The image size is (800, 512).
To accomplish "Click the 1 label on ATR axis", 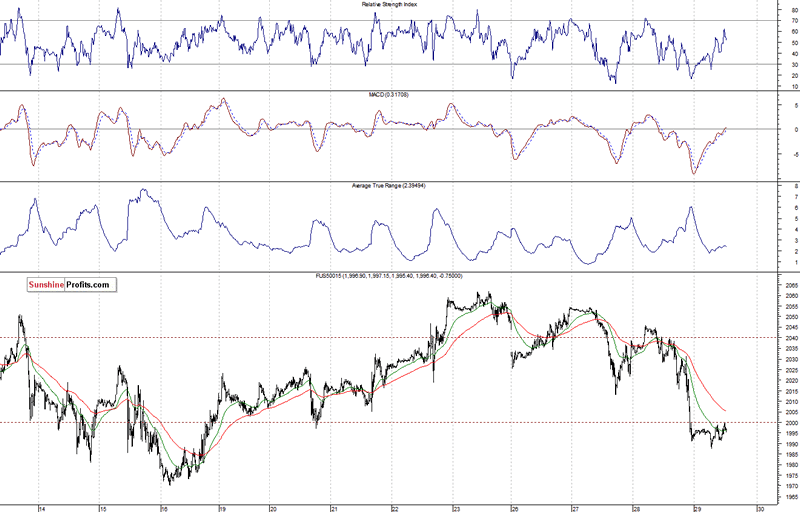I will click(796, 263).
